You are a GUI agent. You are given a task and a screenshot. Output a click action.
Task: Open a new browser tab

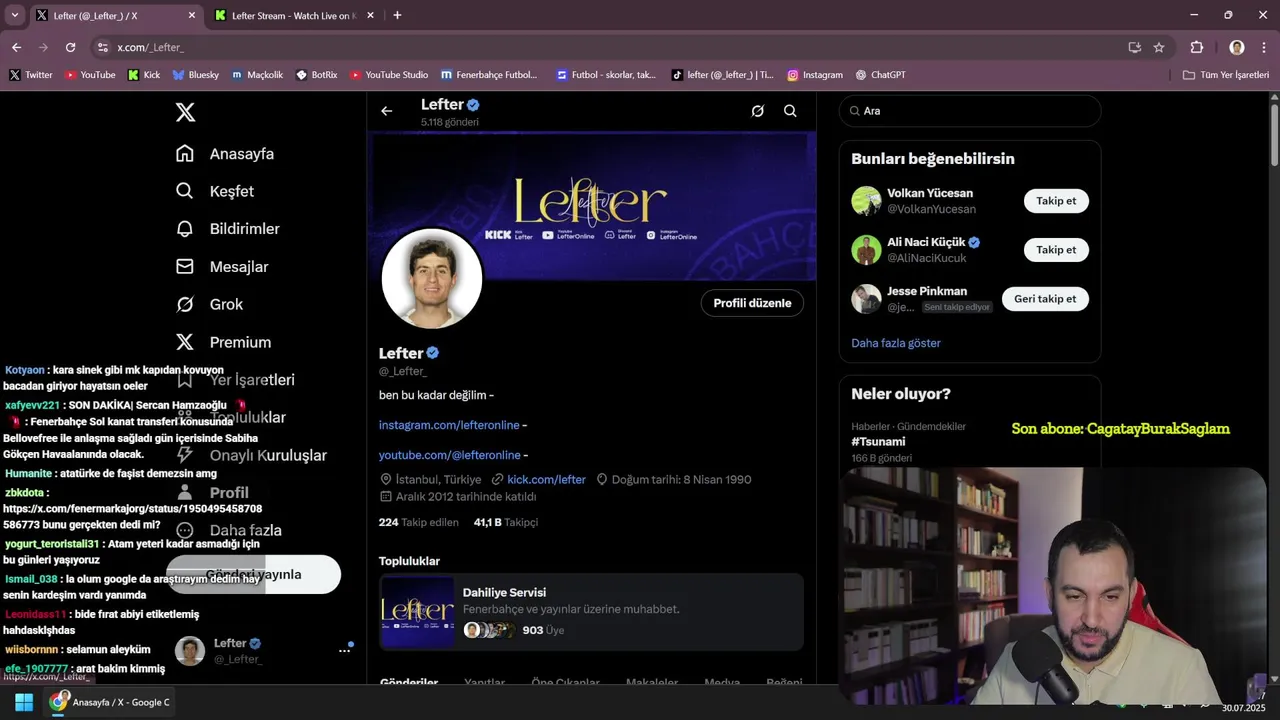397,15
